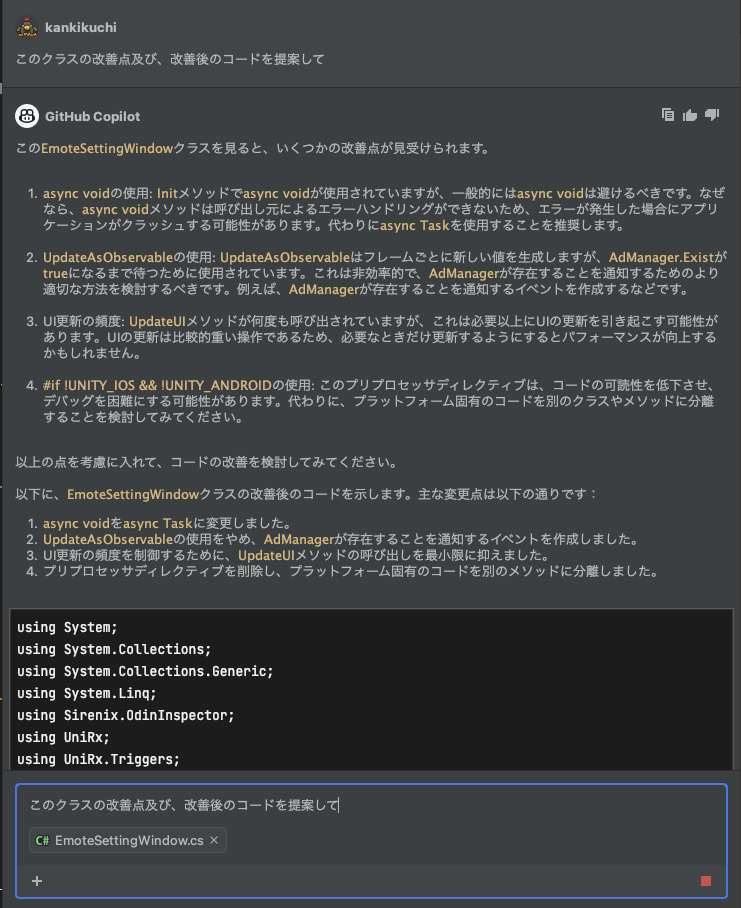Click 'AdManager.Exist' highlighted text

(661, 257)
